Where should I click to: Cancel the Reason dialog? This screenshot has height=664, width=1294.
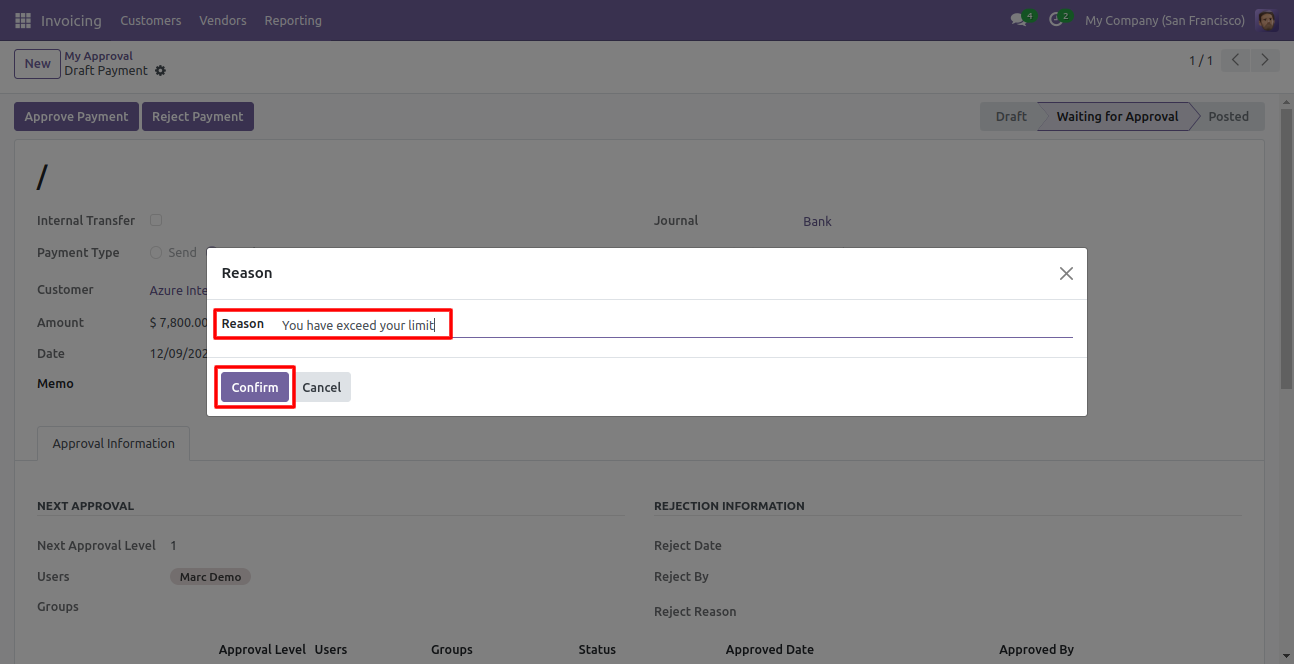(322, 388)
